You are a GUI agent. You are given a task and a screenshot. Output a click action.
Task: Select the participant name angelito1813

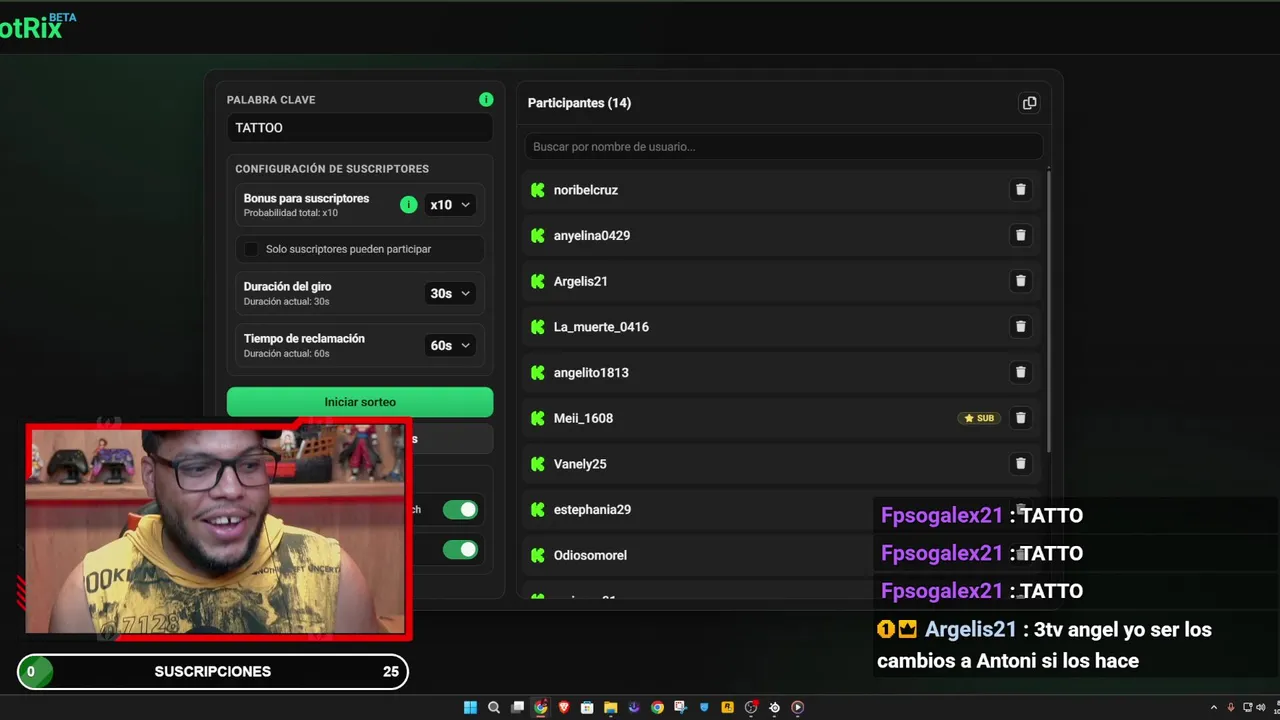click(x=591, y=373)
